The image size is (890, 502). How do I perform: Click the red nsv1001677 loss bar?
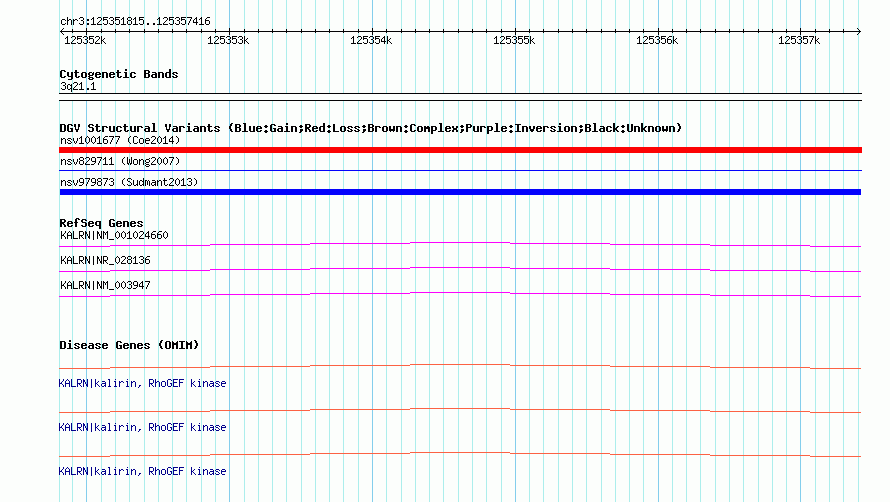coord(460,150)
